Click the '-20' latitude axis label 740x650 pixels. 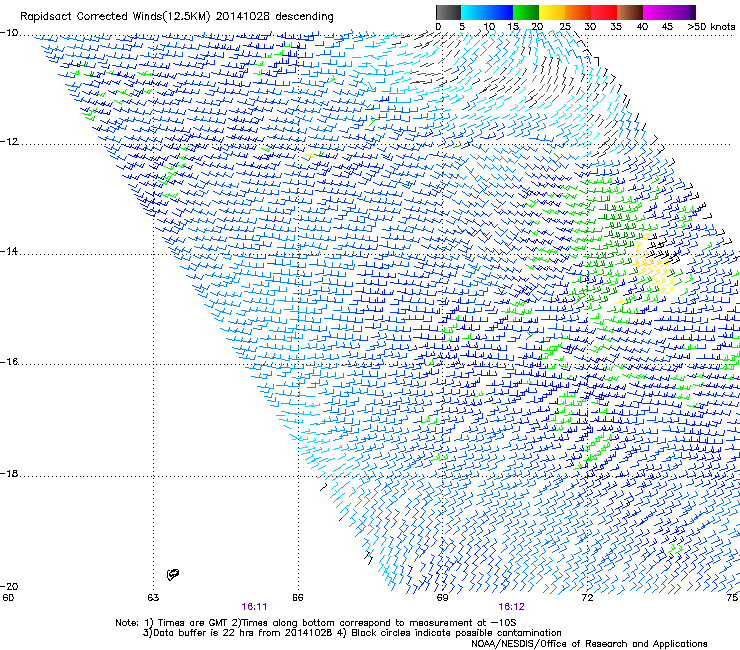click(9, 586)
